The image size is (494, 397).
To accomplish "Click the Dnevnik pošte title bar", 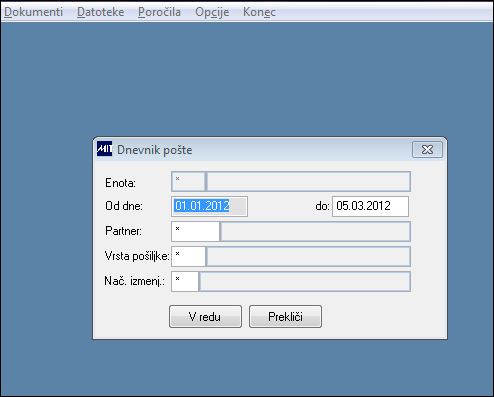I will pyautogui.click(x=260, y=150).
